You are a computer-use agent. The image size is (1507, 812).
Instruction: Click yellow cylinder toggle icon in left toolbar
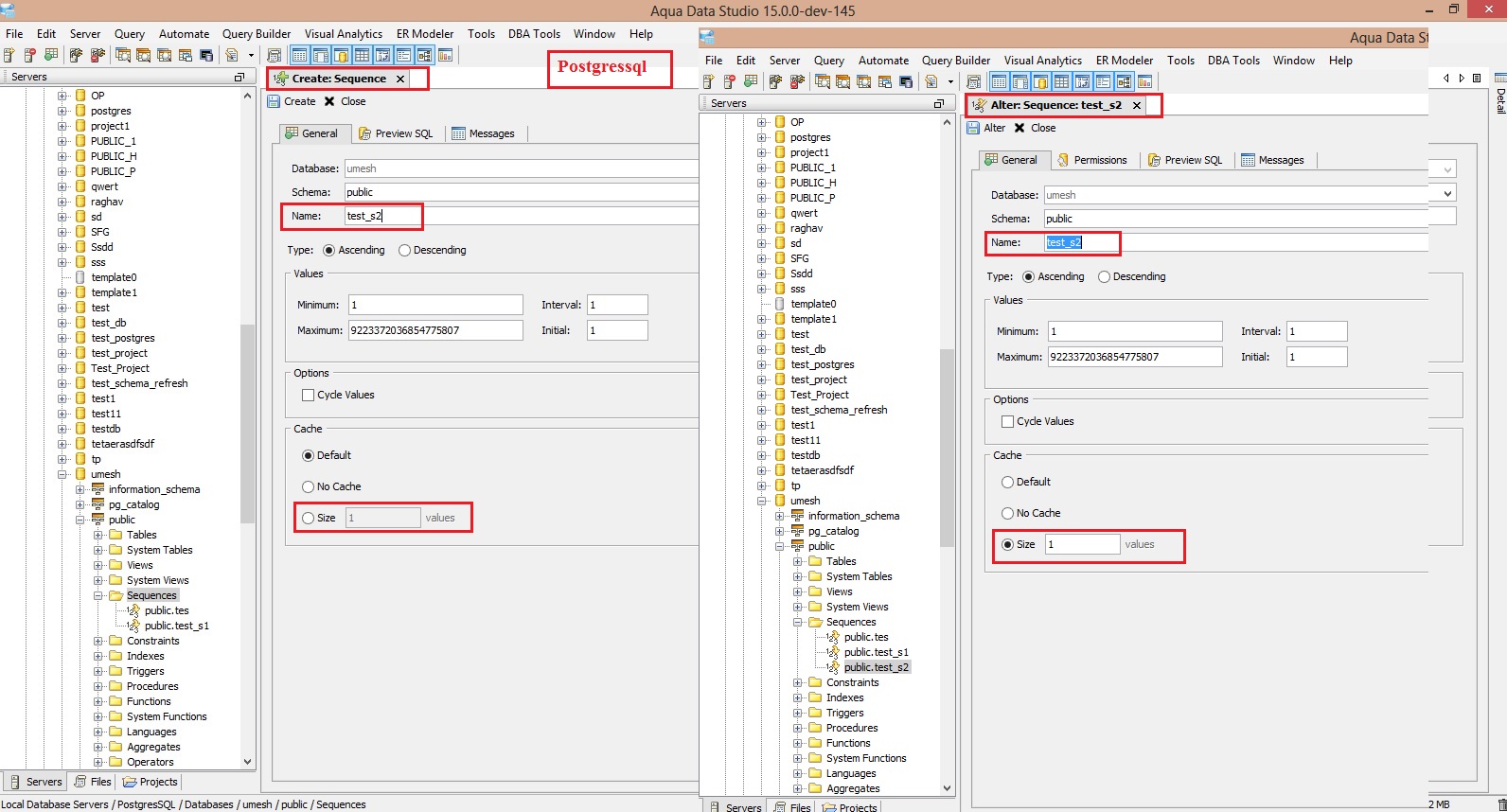(x=341, y=55)
